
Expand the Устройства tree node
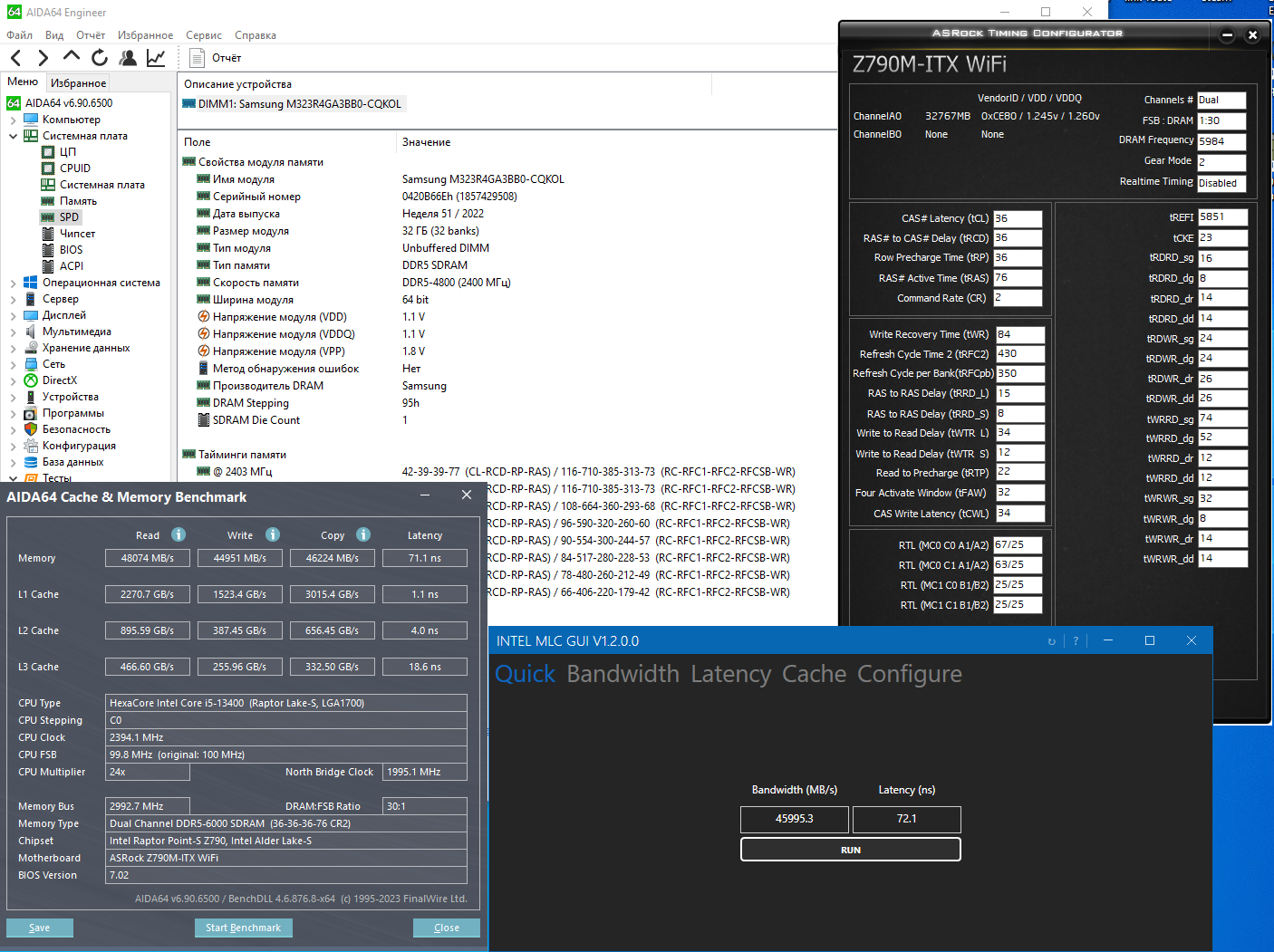pos(13,397)
